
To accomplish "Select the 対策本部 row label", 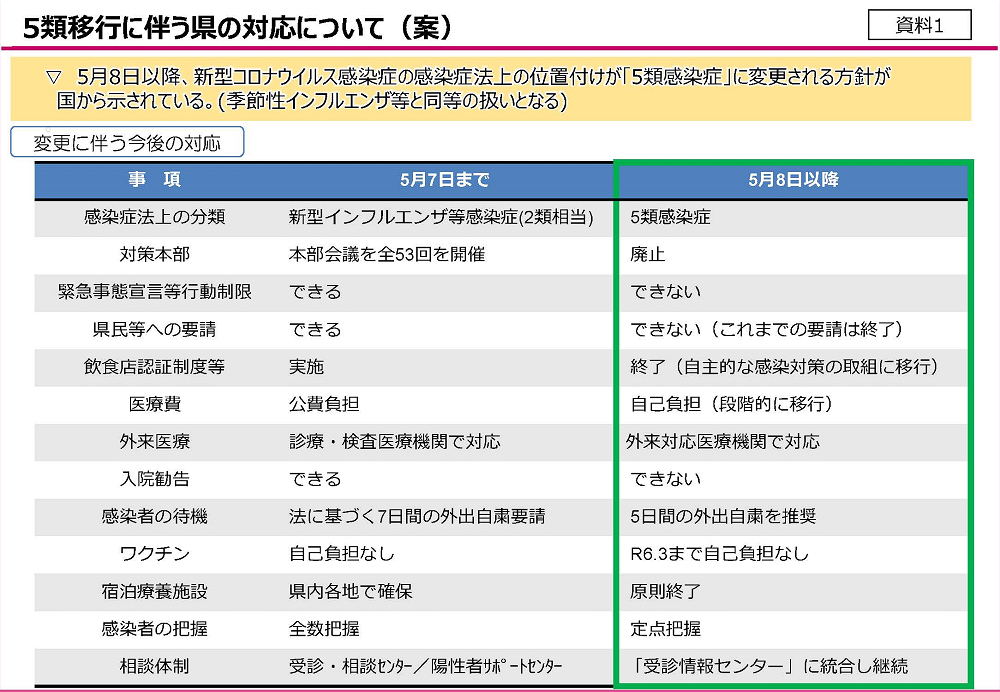I will coord(155,254).
